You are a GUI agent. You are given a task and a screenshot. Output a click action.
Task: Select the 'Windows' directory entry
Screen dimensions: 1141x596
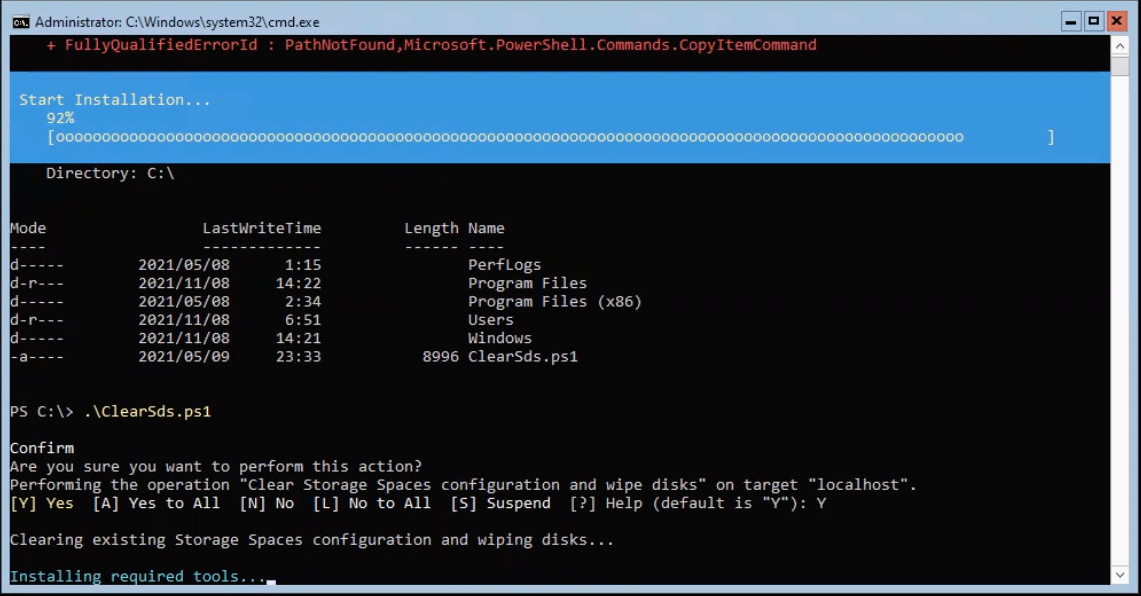point(500,338)
